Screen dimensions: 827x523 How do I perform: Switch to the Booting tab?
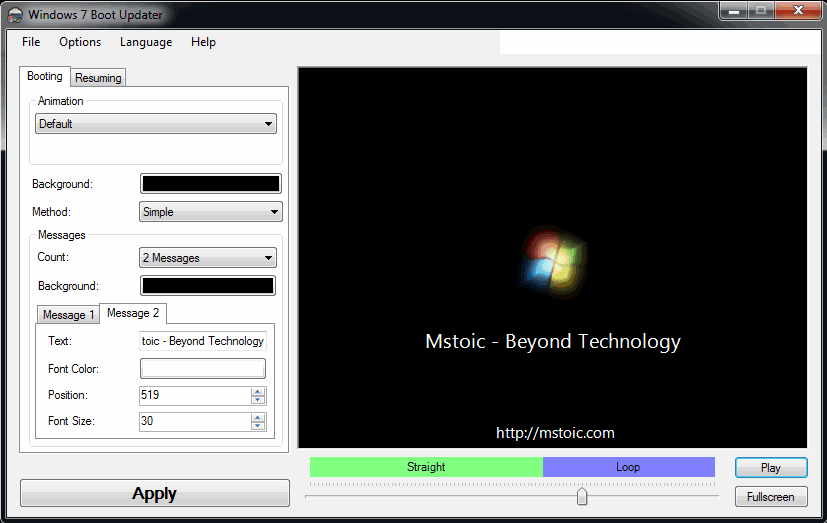(x=45, y=76)
